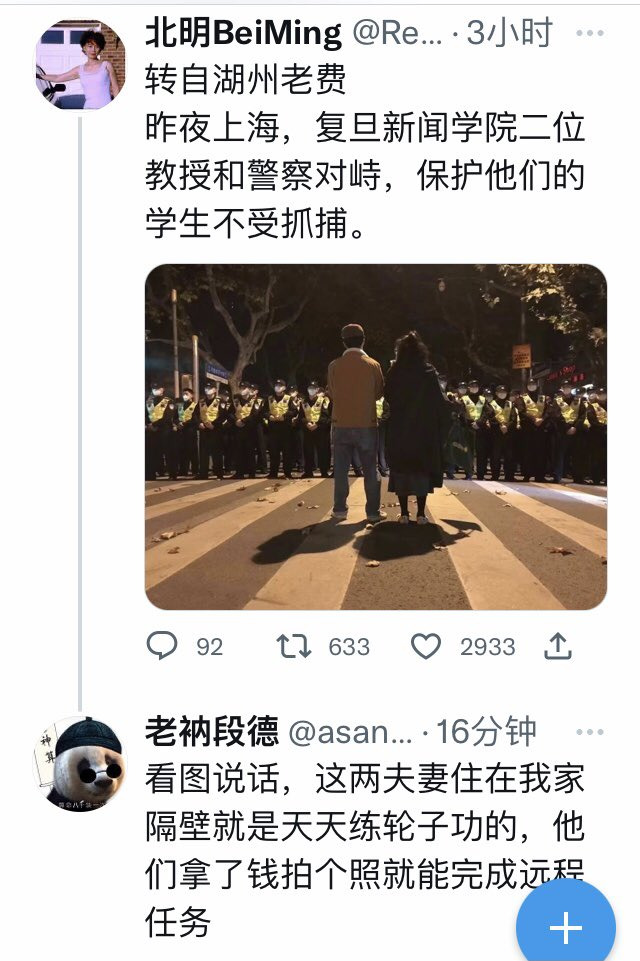Tap the @asan... username handle
This screenshot has width=640, height=961.
351,732
